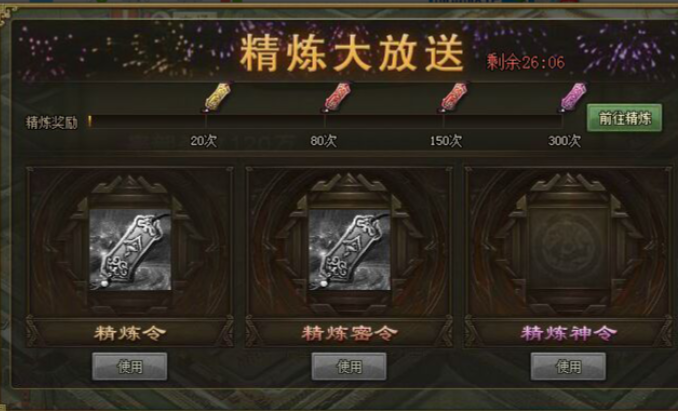Use the 精炼令 item
This screenshot has height=411, width=678.
(x=129, y=366)
